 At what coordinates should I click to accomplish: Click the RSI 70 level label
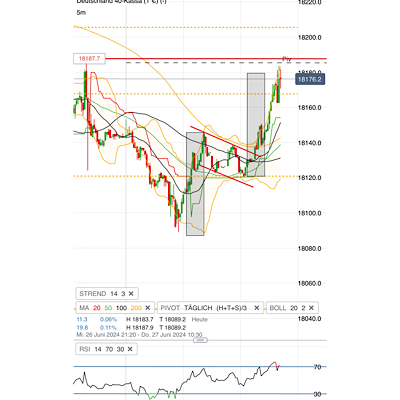pyautogui.click(x=317, y=367)
